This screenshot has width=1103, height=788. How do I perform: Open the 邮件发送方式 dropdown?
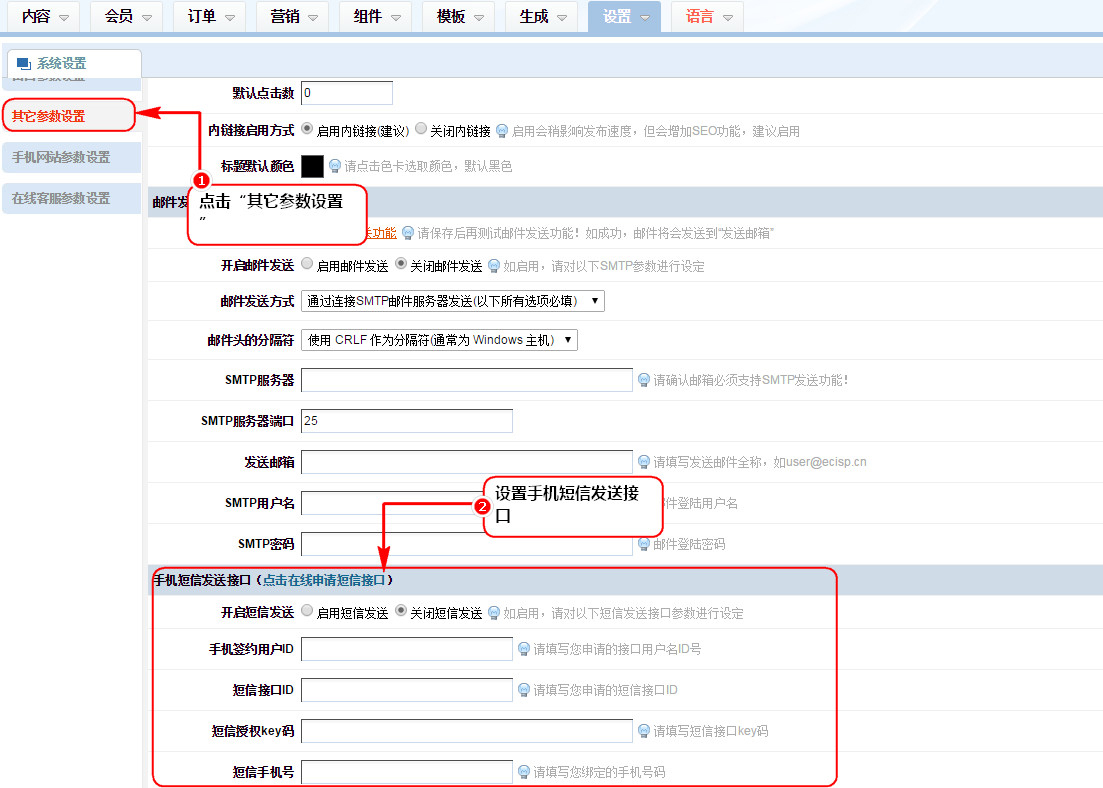452,301
